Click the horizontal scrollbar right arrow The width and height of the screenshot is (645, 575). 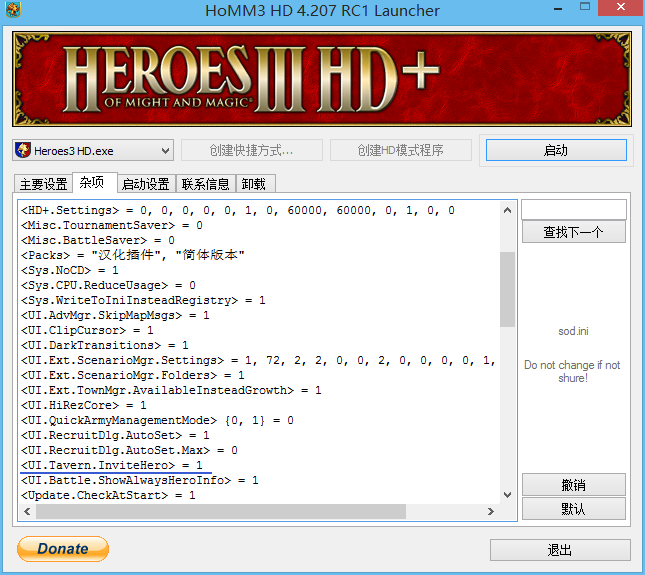490,512
